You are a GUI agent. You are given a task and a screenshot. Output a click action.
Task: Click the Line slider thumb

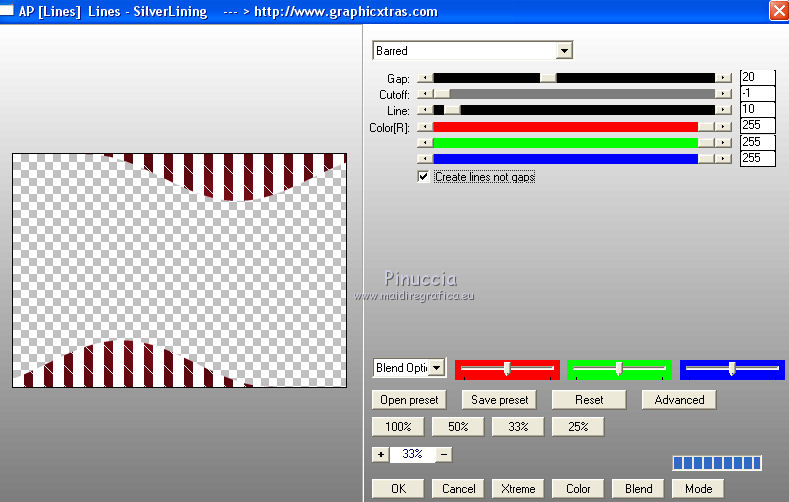point(452,110)
